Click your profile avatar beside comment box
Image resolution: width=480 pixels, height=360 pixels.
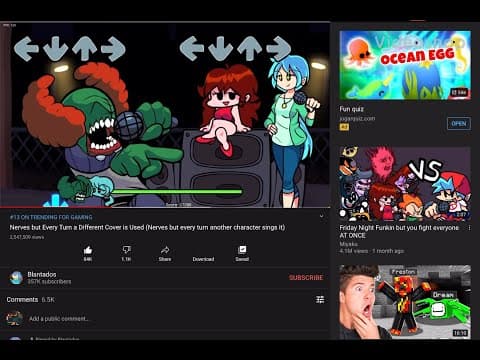coord(14,318)
